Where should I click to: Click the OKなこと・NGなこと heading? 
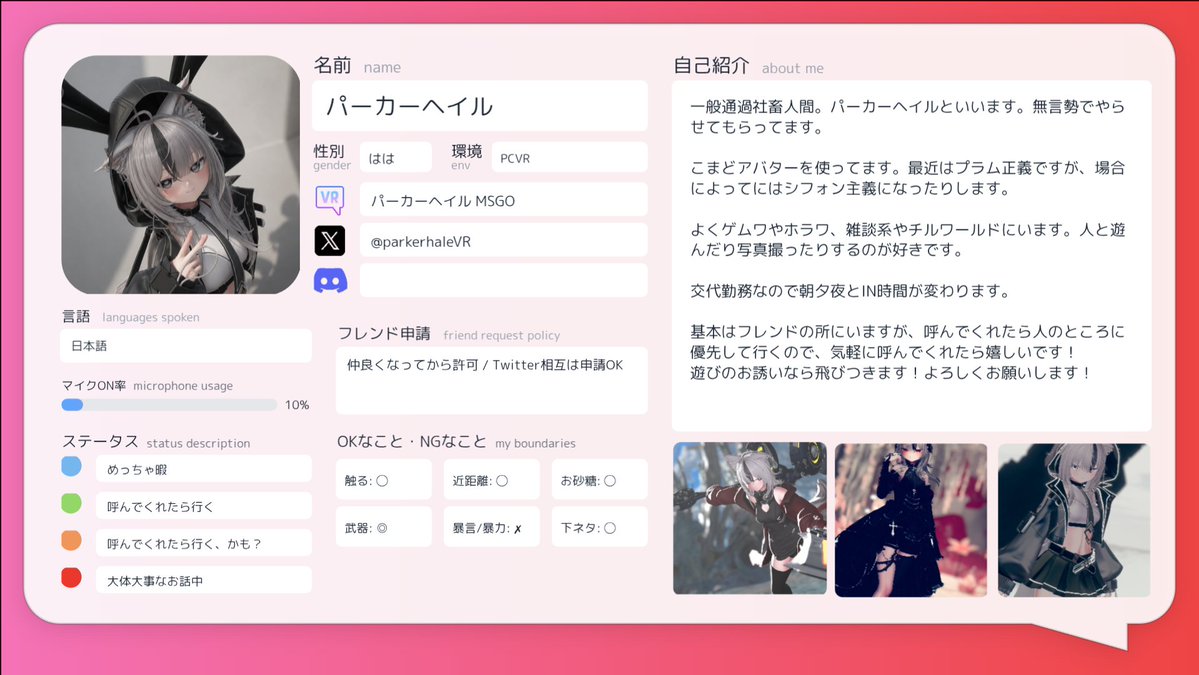tap(411, 441)
